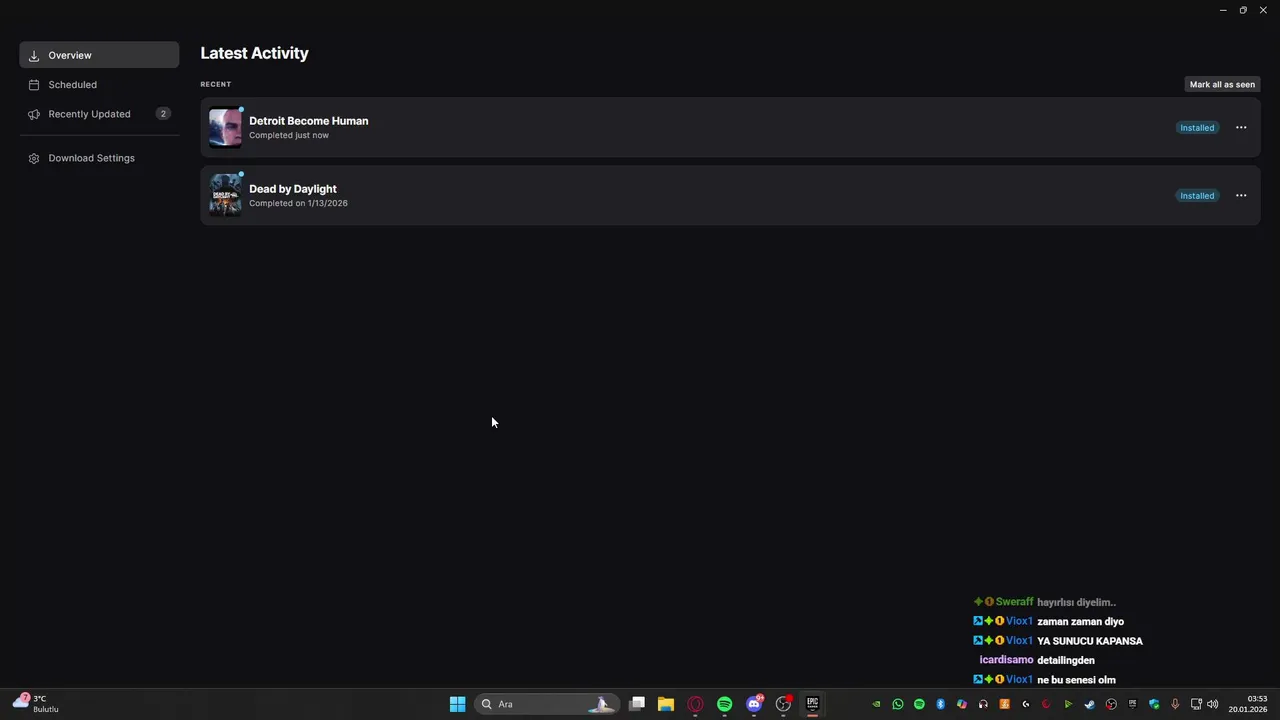
Task: Select the Detroit Become Human title
Action: [x=309, y=121]
